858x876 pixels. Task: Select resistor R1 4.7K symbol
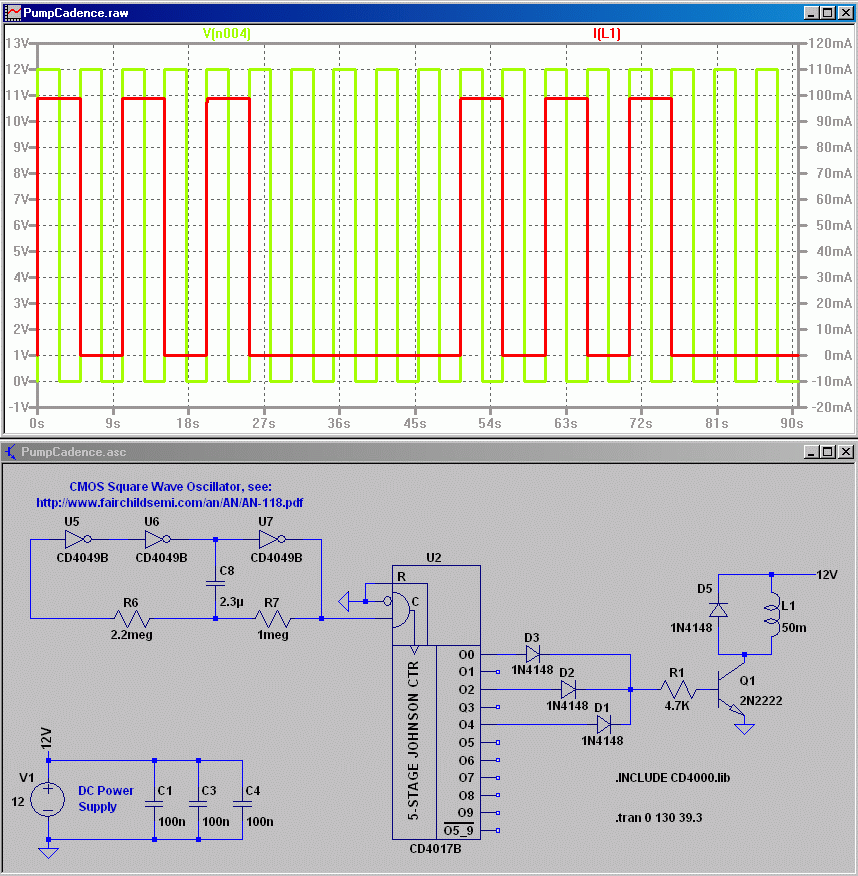[x=678, y=689]
